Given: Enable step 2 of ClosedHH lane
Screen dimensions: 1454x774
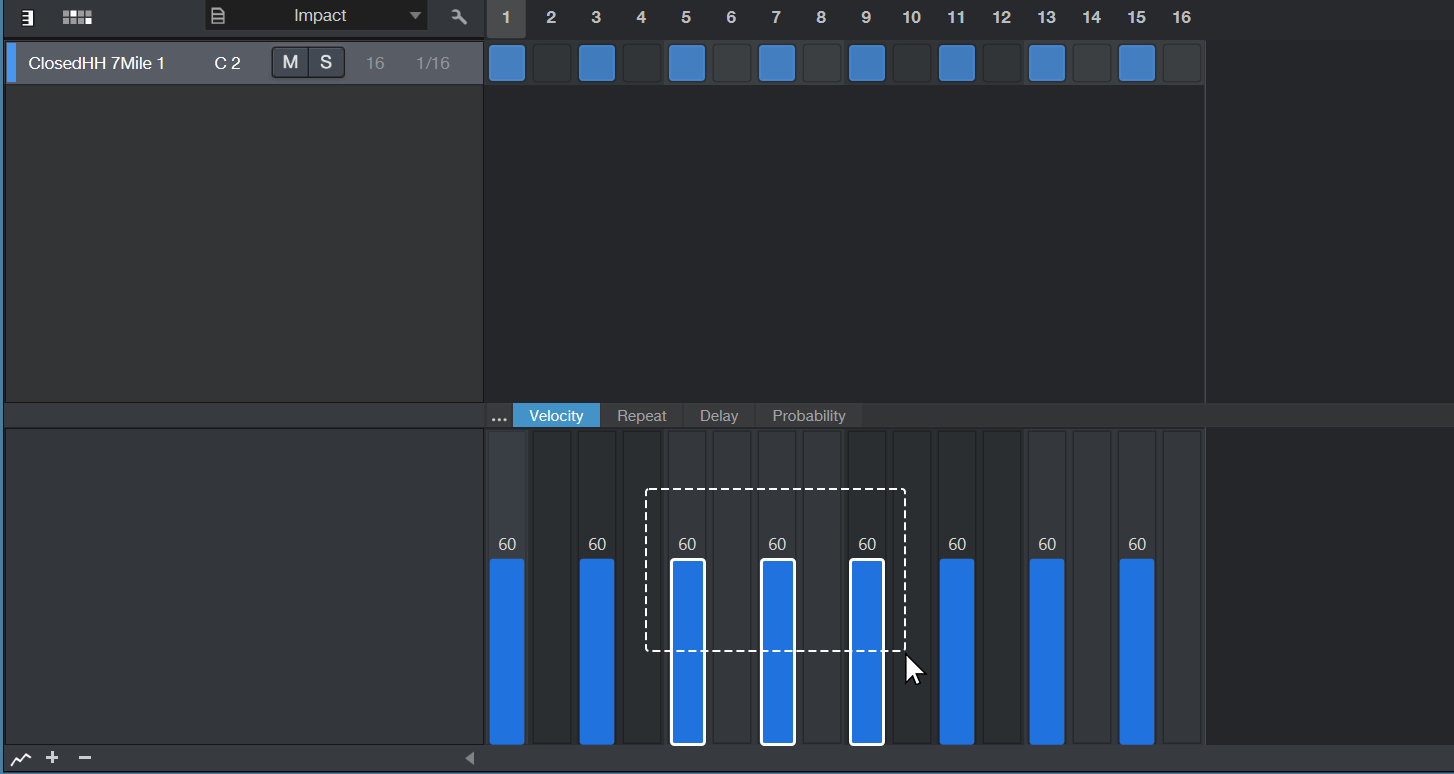Looking at the screenshot, I should pos(552,63).
